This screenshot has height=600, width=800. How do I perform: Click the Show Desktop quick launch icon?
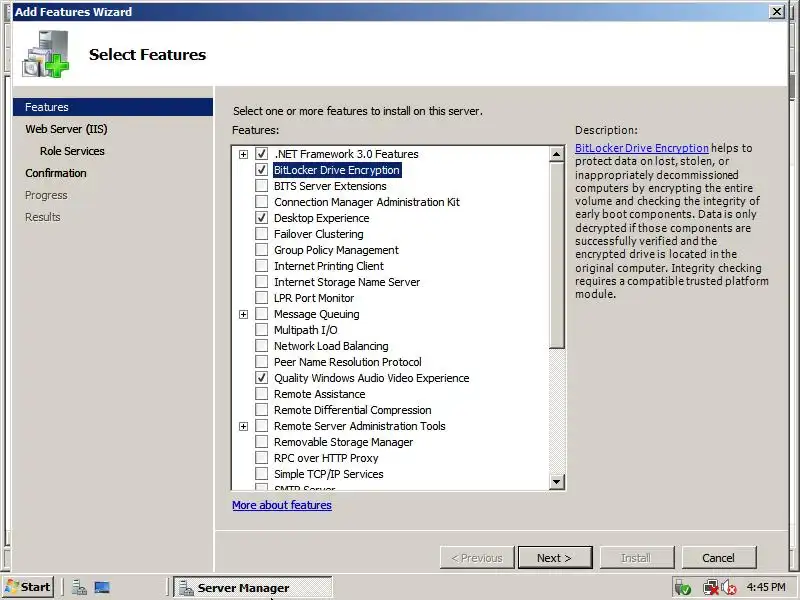pos(102,587)
